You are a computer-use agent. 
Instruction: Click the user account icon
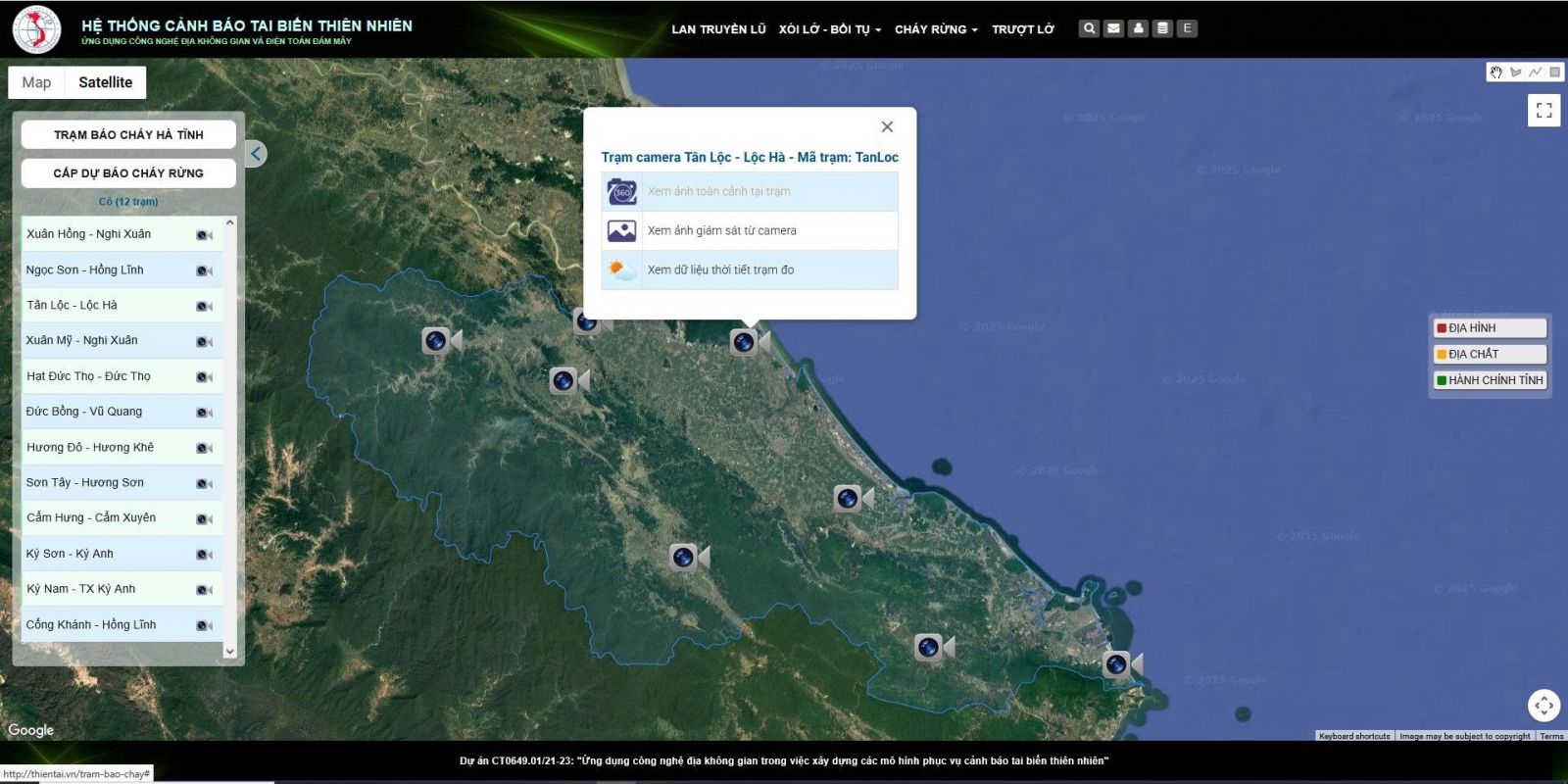[1138, 28]
